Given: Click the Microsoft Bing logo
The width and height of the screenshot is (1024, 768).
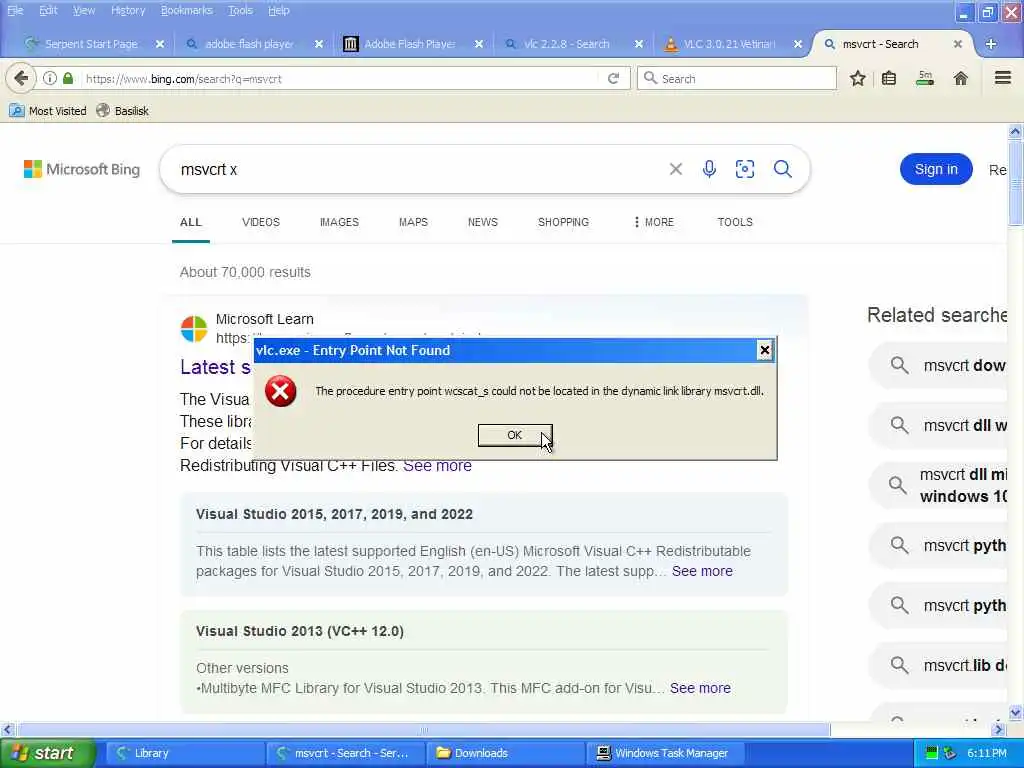Looking at the screenshot, I should click(82, 169).
